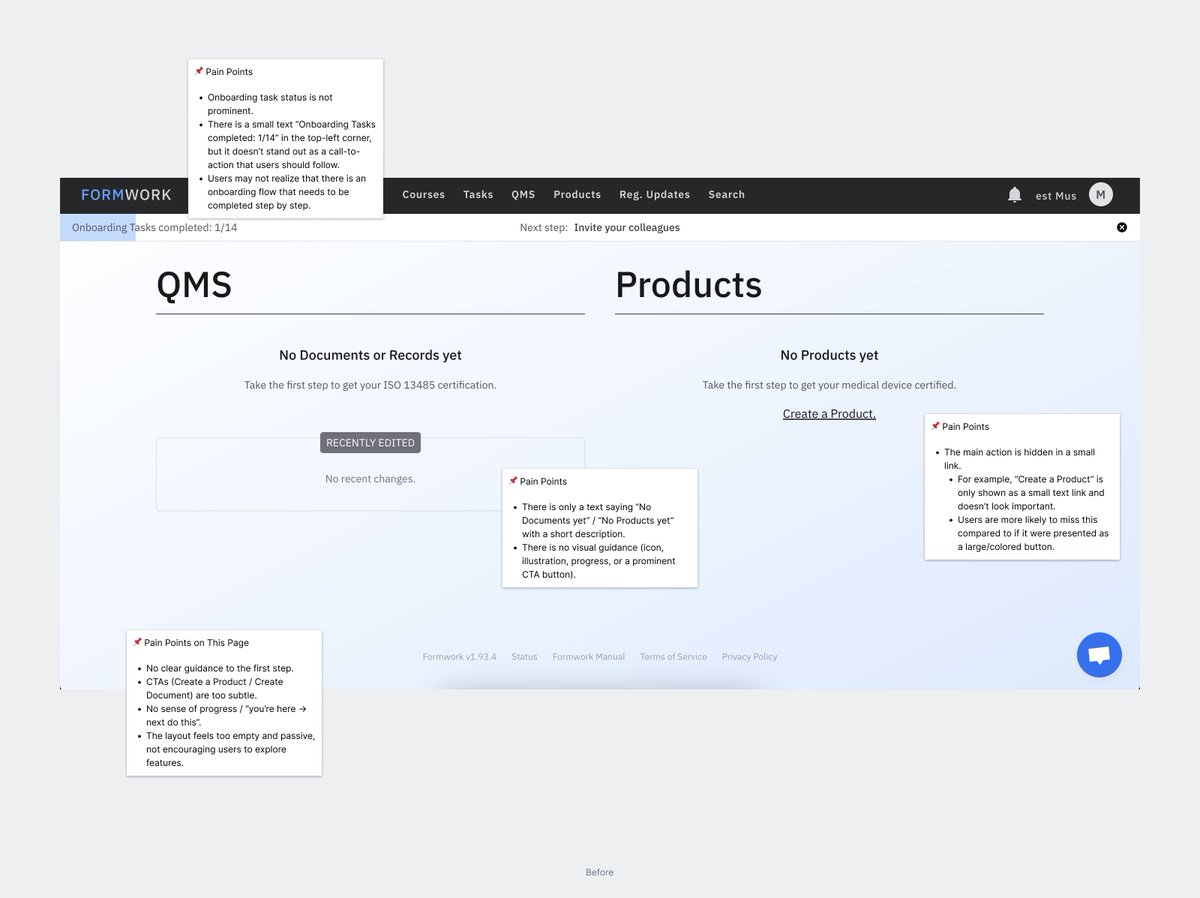Open the Terms of Service footer link
The image size is (1200, 898).
[x=673, y=657]
